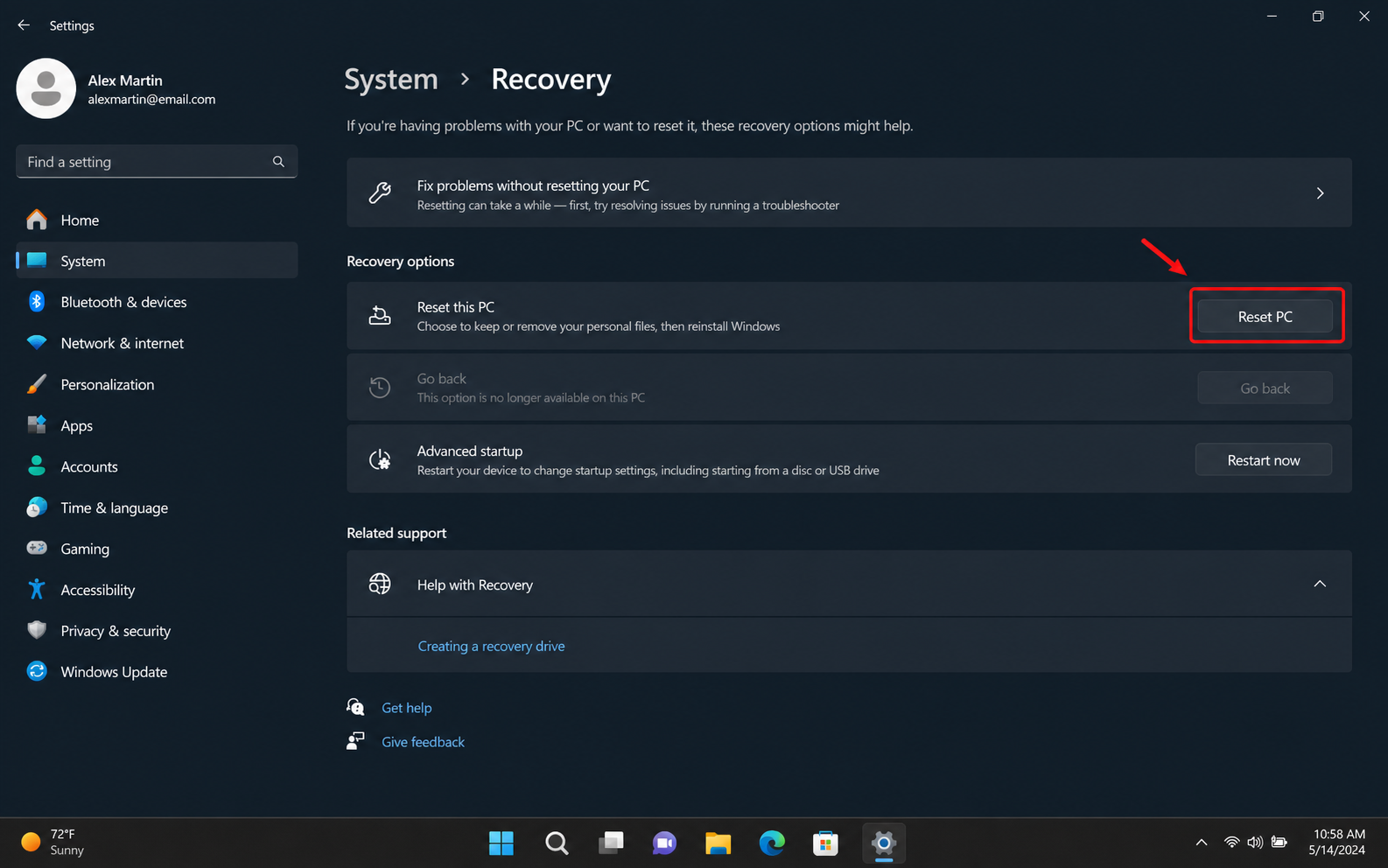Click Restart now for Advanced startup
The height and width of the screenshot is (868, 1388).
click(1264, 460)
